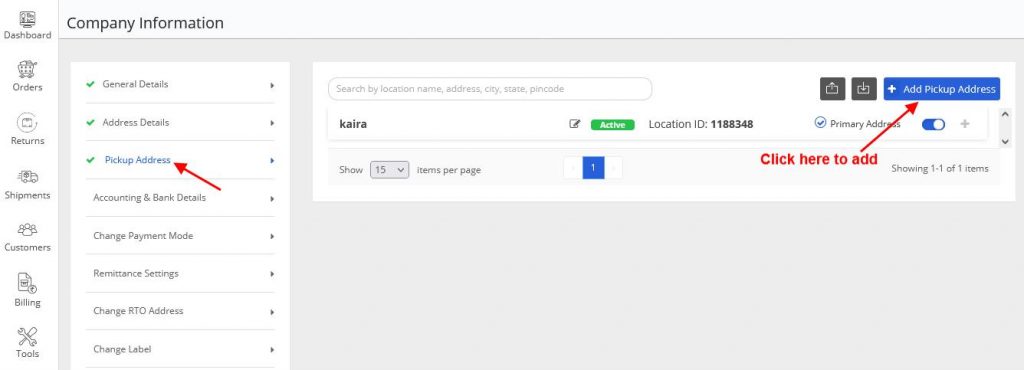This screenshot has height=370, width=1024.
Task: Expand Change Payment Mode arrow
Action: point(272,236)
